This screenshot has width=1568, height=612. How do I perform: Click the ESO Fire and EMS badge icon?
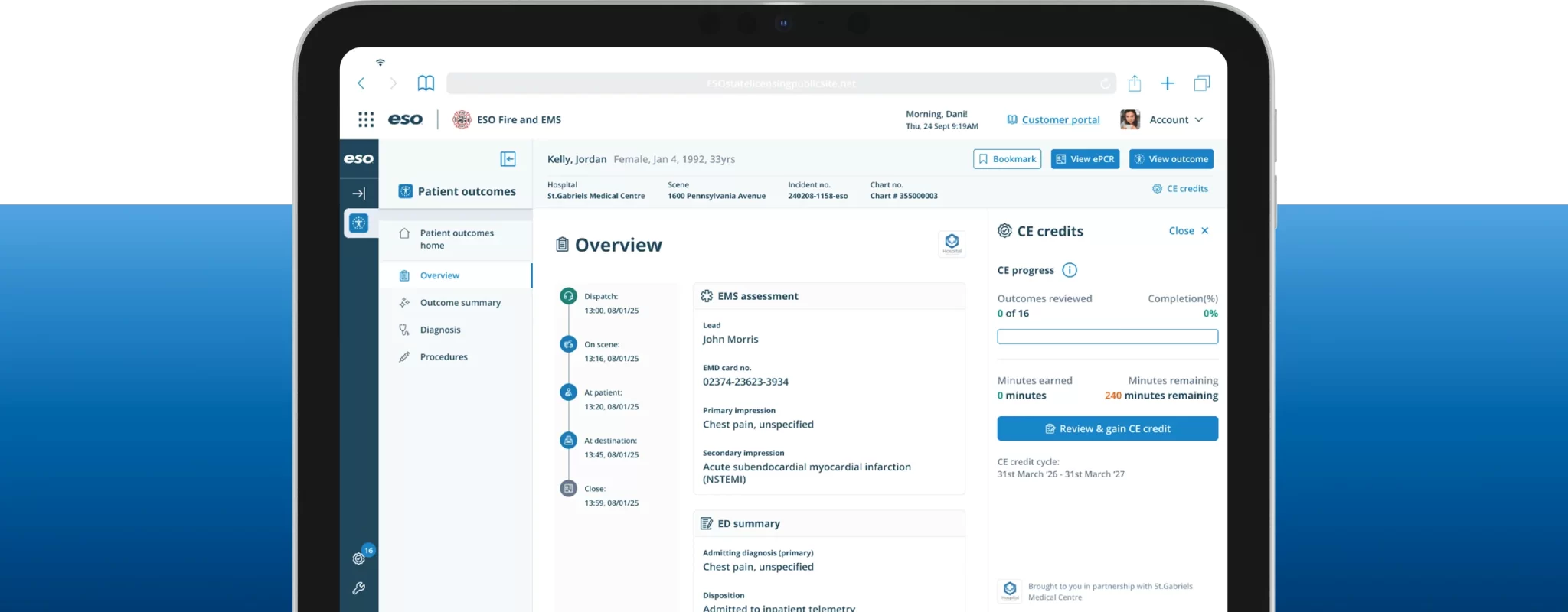click(x=462, y=119)
